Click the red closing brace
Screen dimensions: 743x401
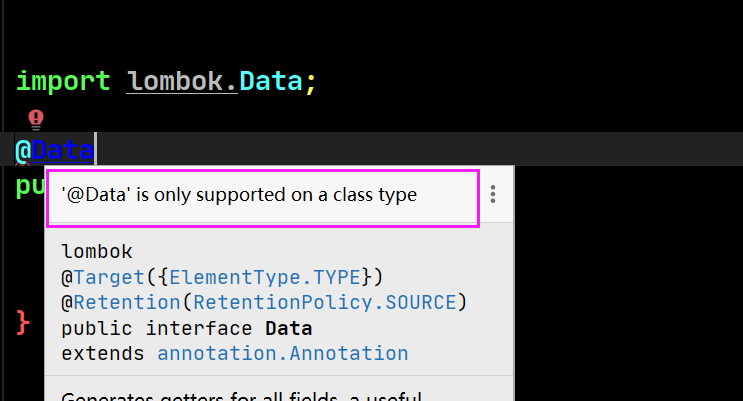(23, 323)
